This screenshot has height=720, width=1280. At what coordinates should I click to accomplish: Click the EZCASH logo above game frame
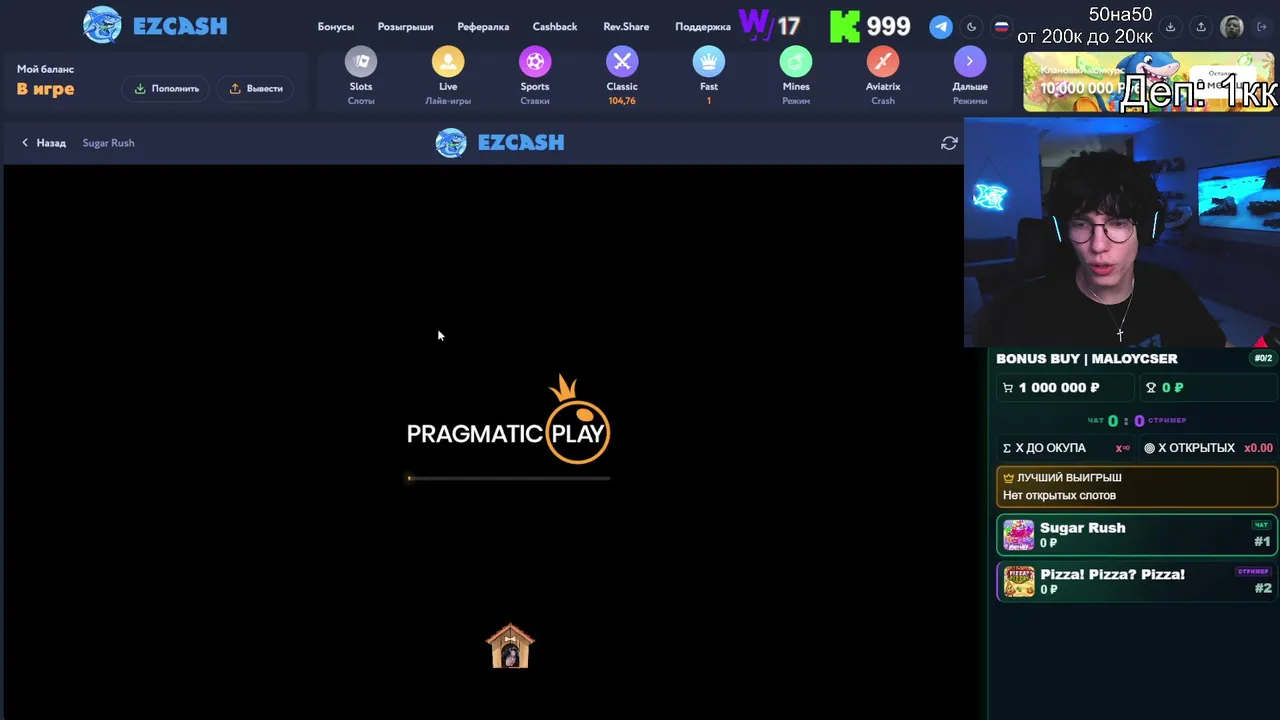point(500,143)
